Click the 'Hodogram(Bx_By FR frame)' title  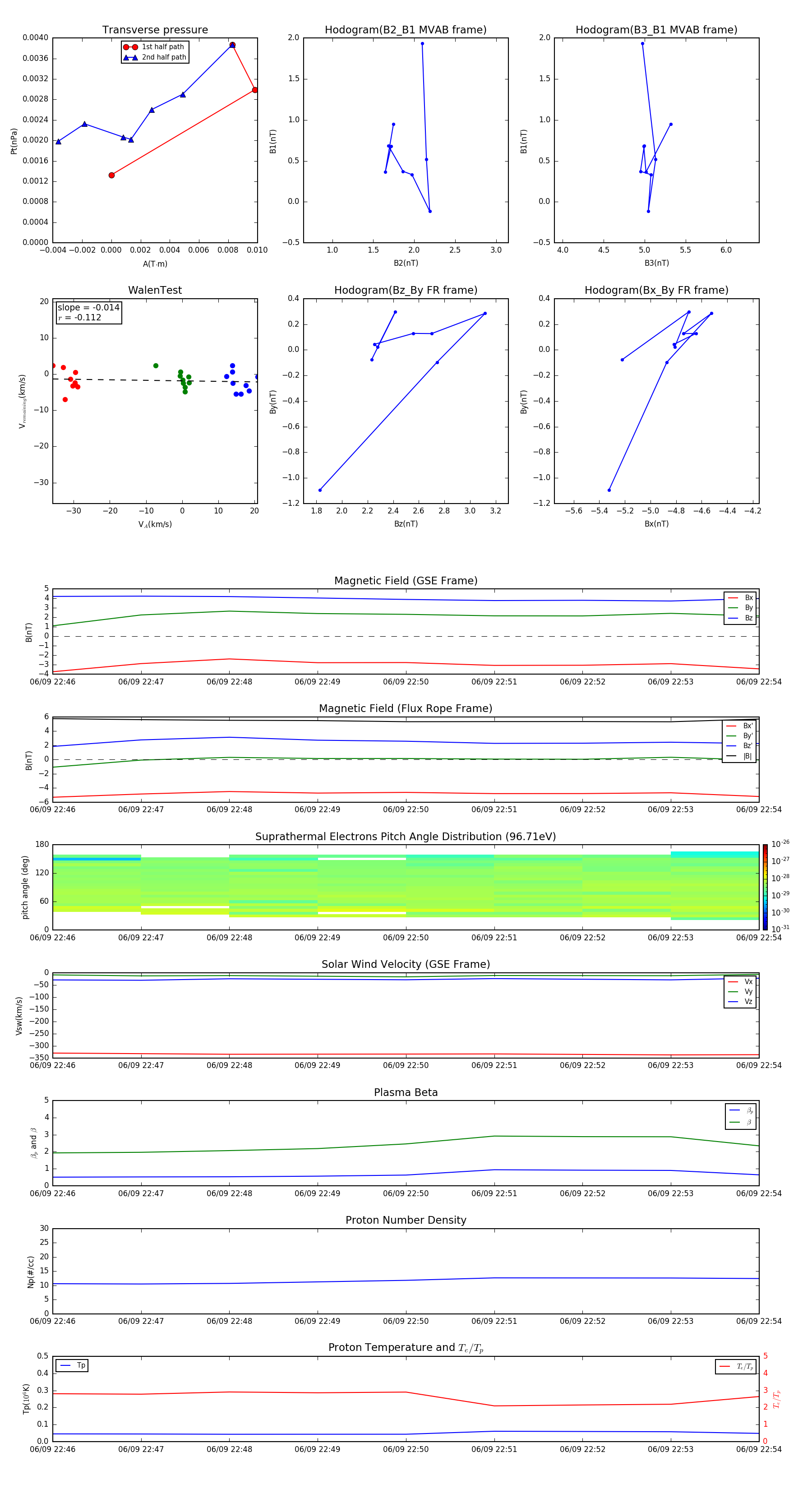[656, 290]
